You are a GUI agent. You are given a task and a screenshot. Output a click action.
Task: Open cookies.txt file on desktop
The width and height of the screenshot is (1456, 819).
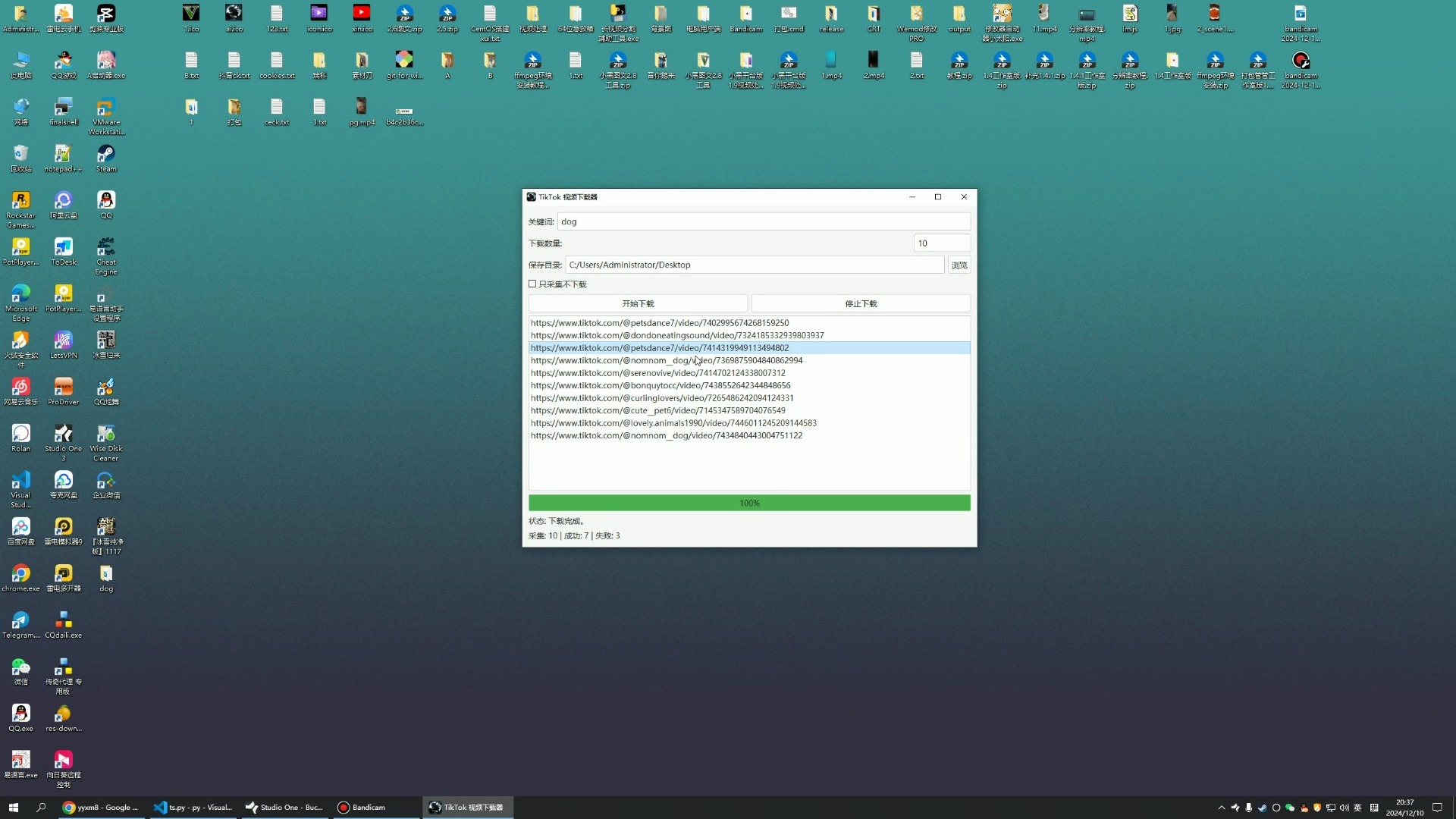click(277, 65)
